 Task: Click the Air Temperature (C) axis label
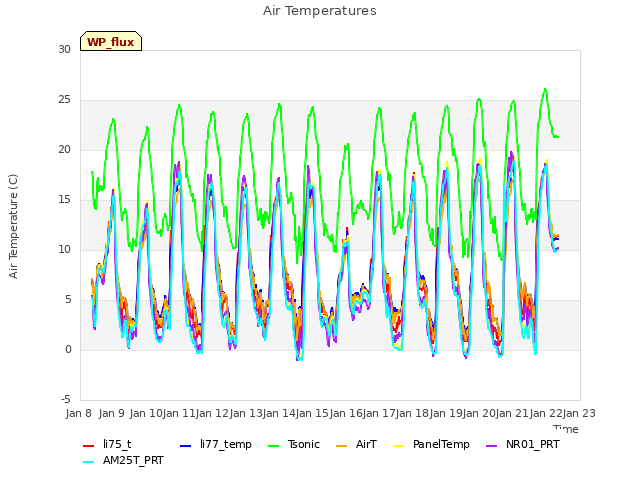click(x=13, y=227)
